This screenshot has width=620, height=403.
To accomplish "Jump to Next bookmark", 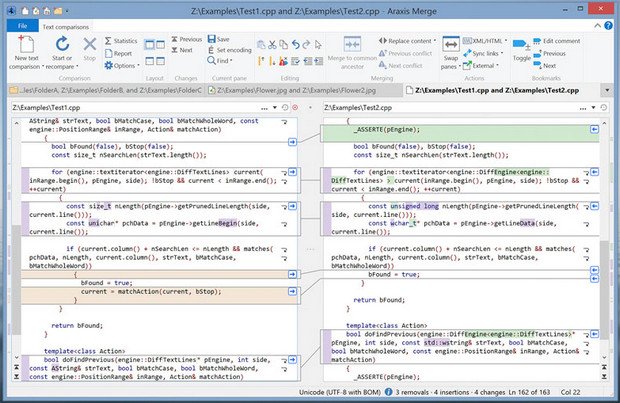I will 544,66.
